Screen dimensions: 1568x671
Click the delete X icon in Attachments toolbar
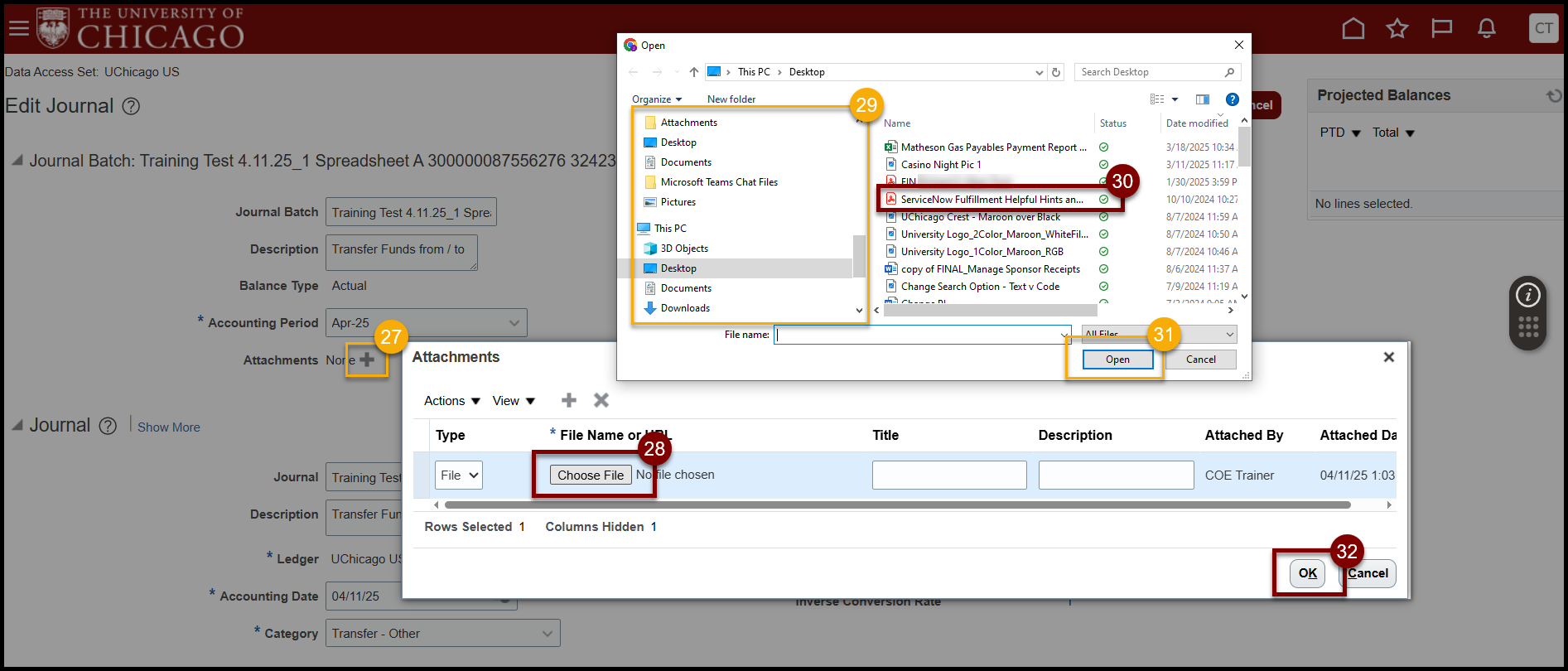click(601, 401)
